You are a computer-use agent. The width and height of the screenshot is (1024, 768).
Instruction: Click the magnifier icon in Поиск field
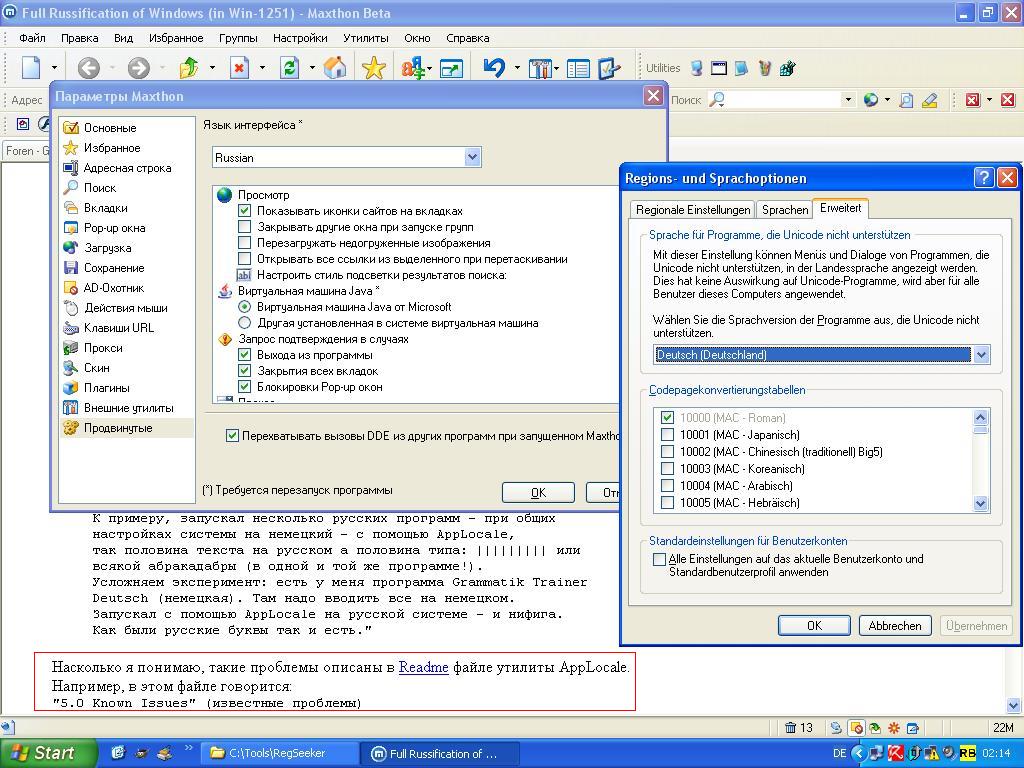(x=716, y=99)
